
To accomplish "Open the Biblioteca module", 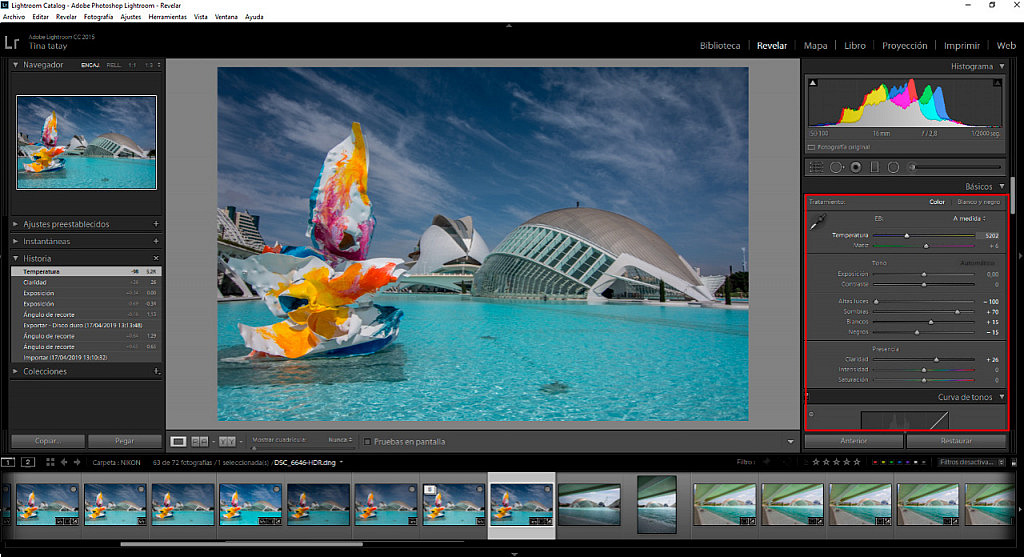I will tap(720, 45).
